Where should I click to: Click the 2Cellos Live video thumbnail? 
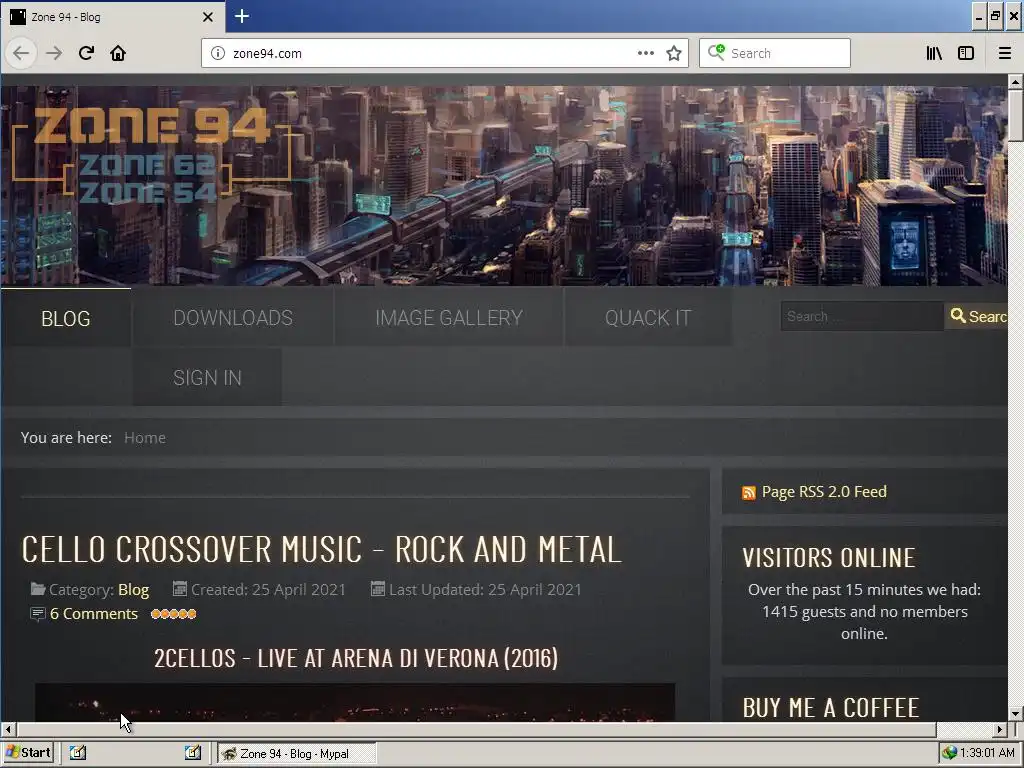[x=355, y=702]
